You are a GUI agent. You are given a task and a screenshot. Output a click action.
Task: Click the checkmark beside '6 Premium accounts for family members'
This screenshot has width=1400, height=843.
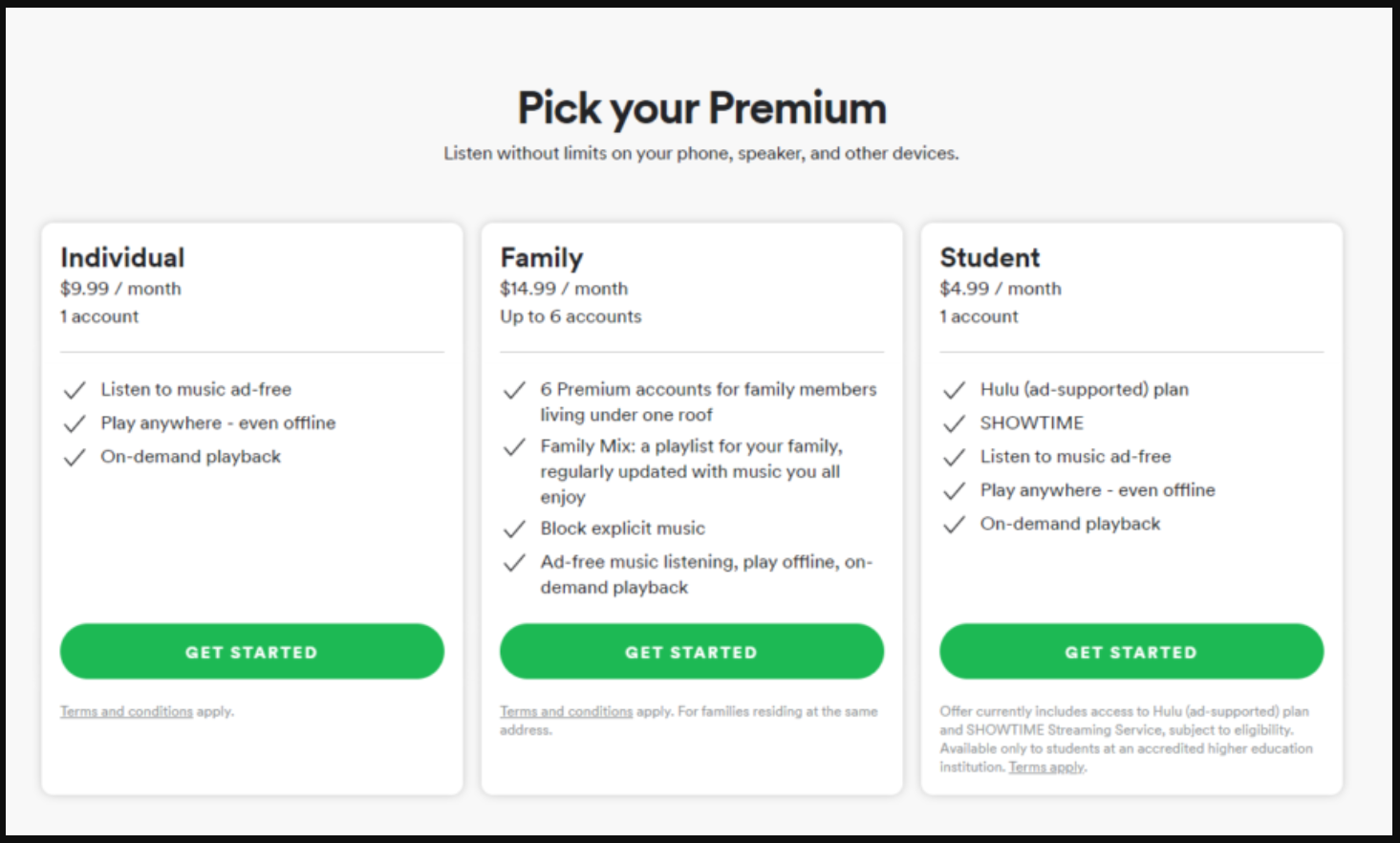(514, 390)
